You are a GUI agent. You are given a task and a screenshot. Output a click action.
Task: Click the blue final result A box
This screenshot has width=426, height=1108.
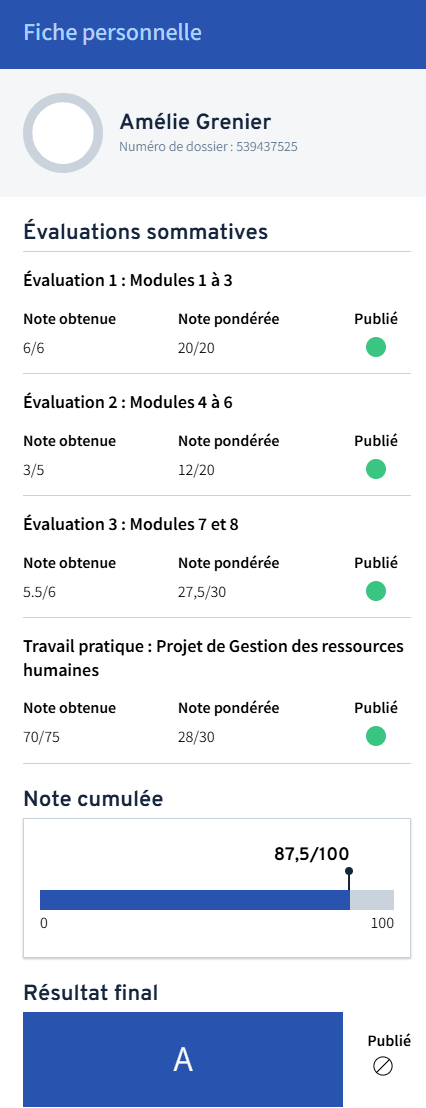pyautogui.click(x=183, y=1059)
